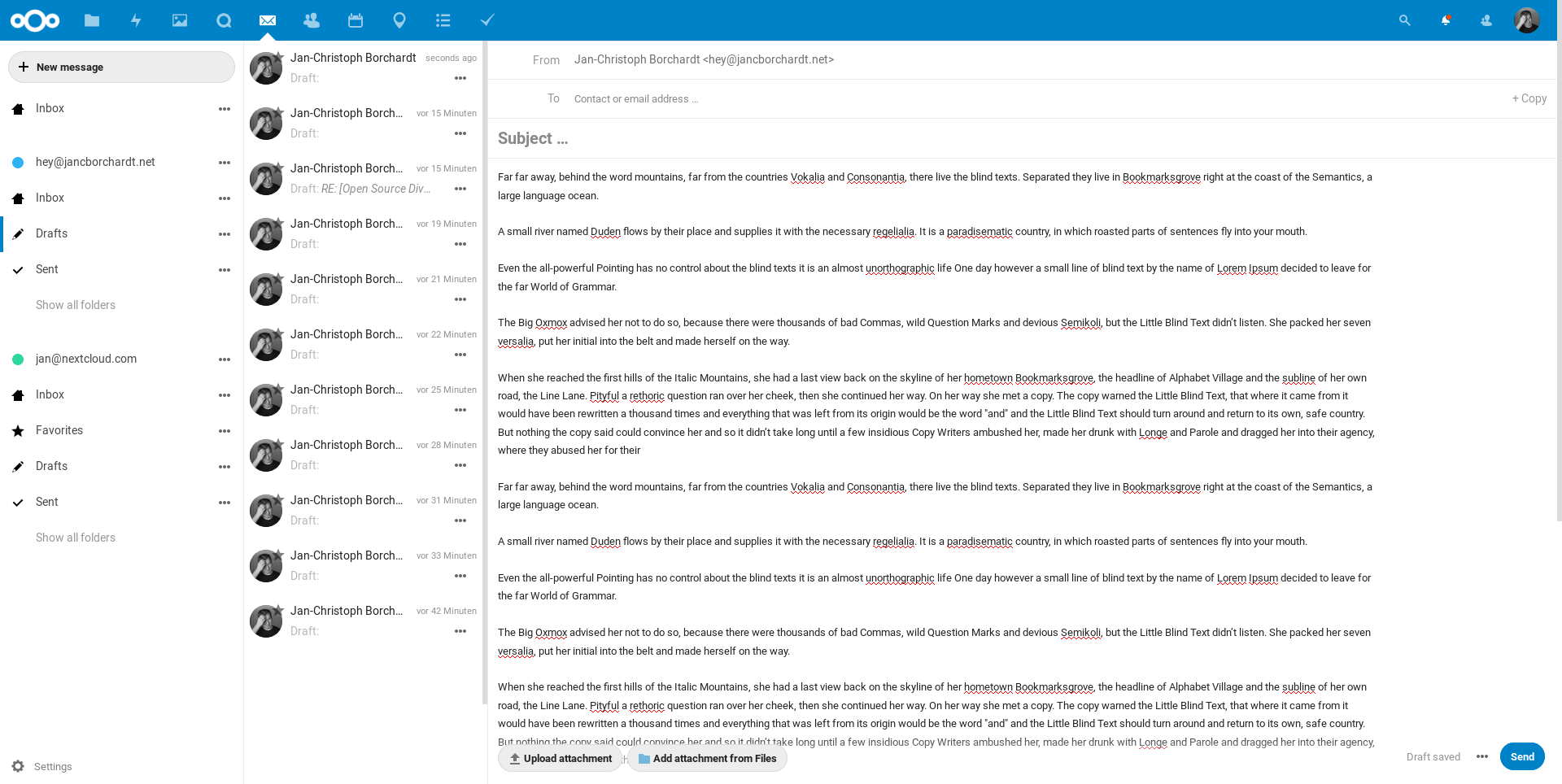Open more options for Favorites folder
Image resolution: width=1562 pixels, height=784 pixels.
tap(225, 431)
